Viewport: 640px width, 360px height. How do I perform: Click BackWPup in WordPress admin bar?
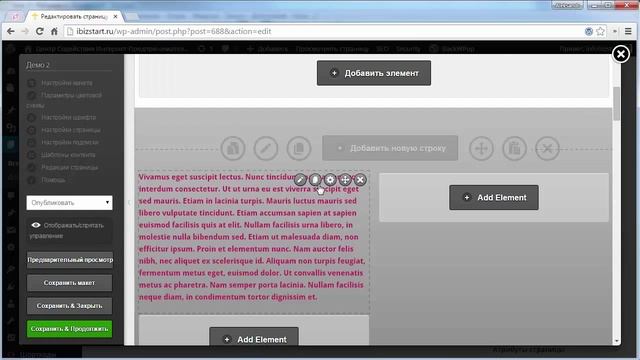452,49
